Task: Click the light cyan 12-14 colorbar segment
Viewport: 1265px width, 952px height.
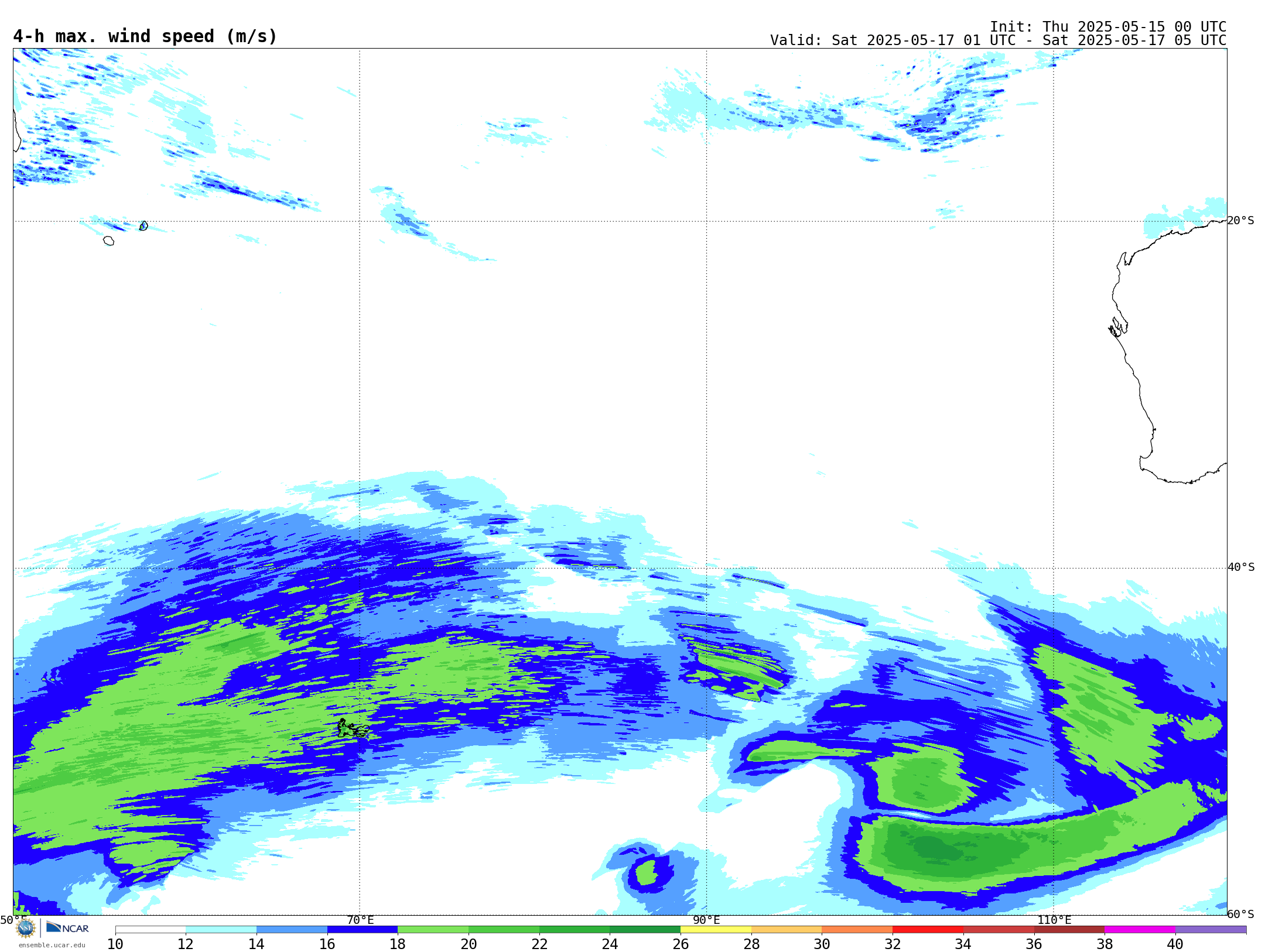Action: (x=221, y=930)
